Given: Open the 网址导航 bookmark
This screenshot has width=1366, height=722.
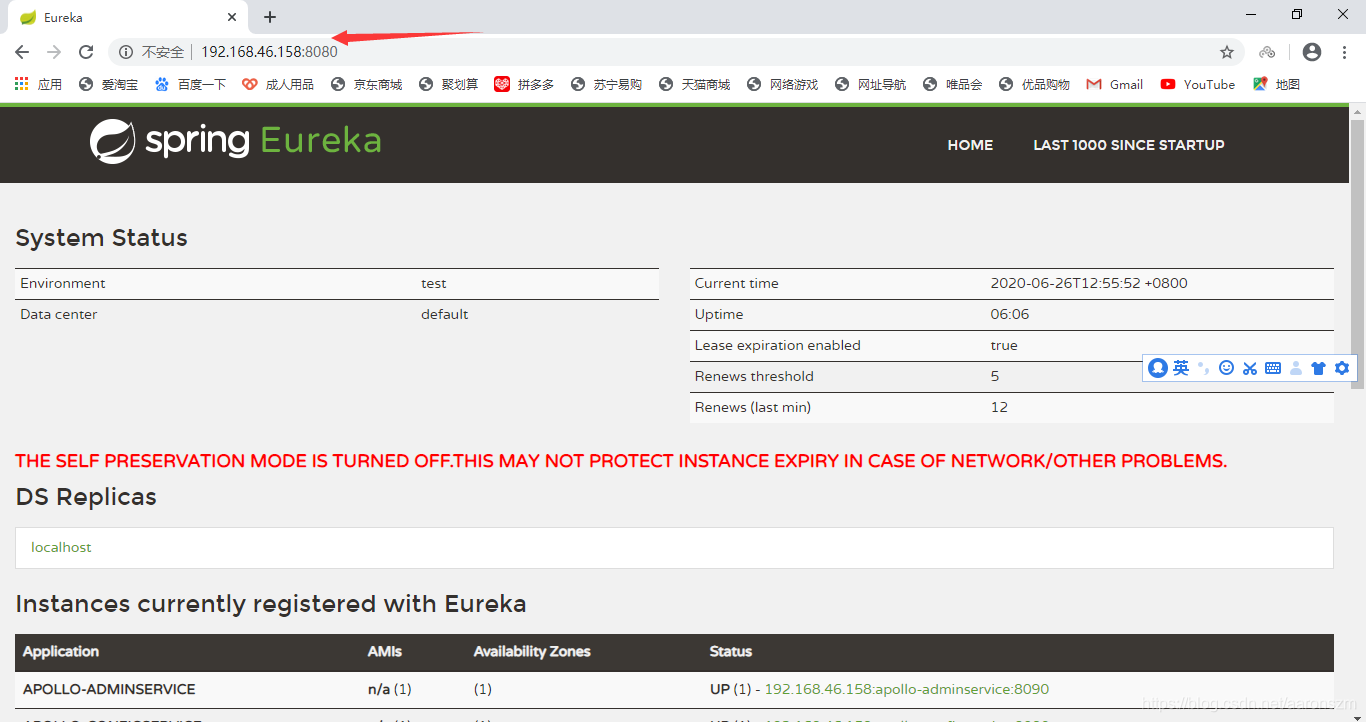Looking at the screenshot, I should tap(870, 85).
